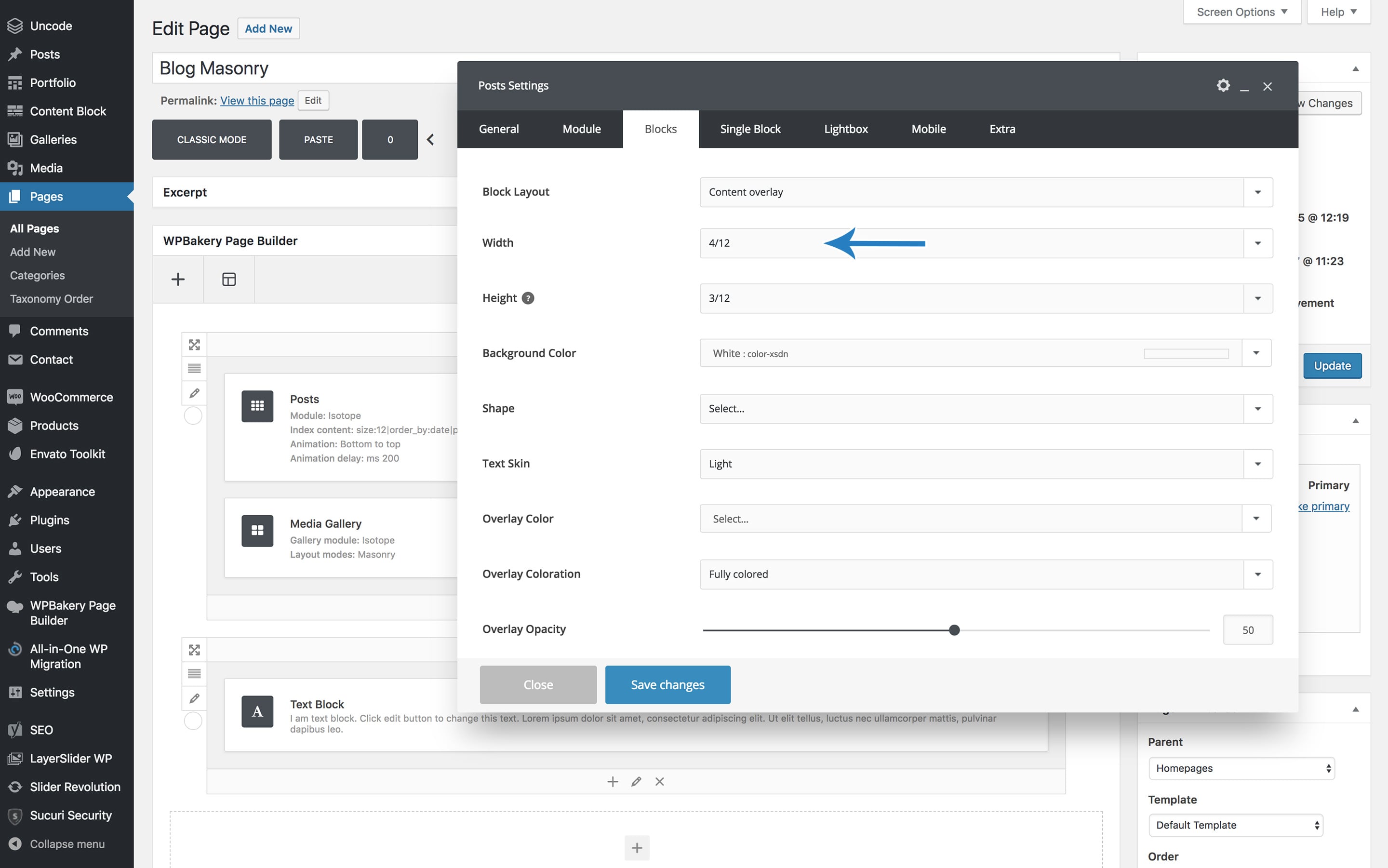Click the add element plus icon in WPBakery toolbar
Viewport: 1388px width, 868px height.
[x=178, y=280]
